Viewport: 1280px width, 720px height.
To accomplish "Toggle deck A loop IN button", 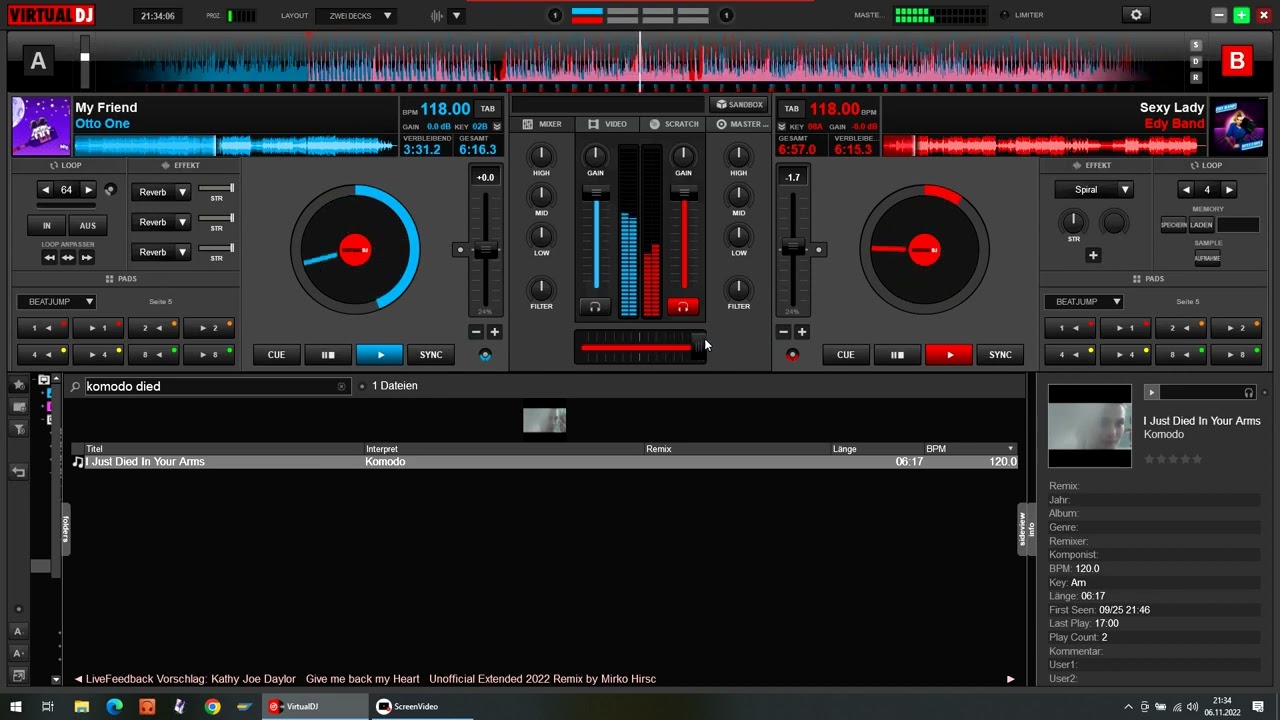I will (46, 226).
